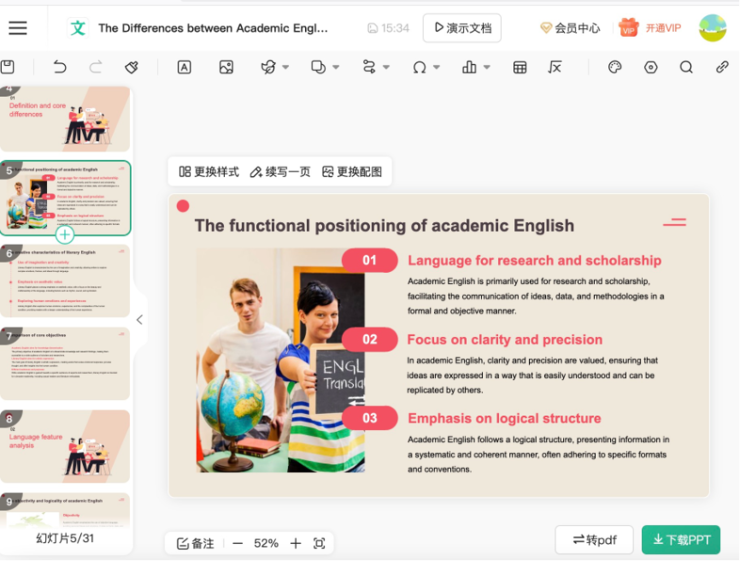Open the special symbols omega dropdown
Viewport: 740px width, 561px height.
(x=437, y=68)
